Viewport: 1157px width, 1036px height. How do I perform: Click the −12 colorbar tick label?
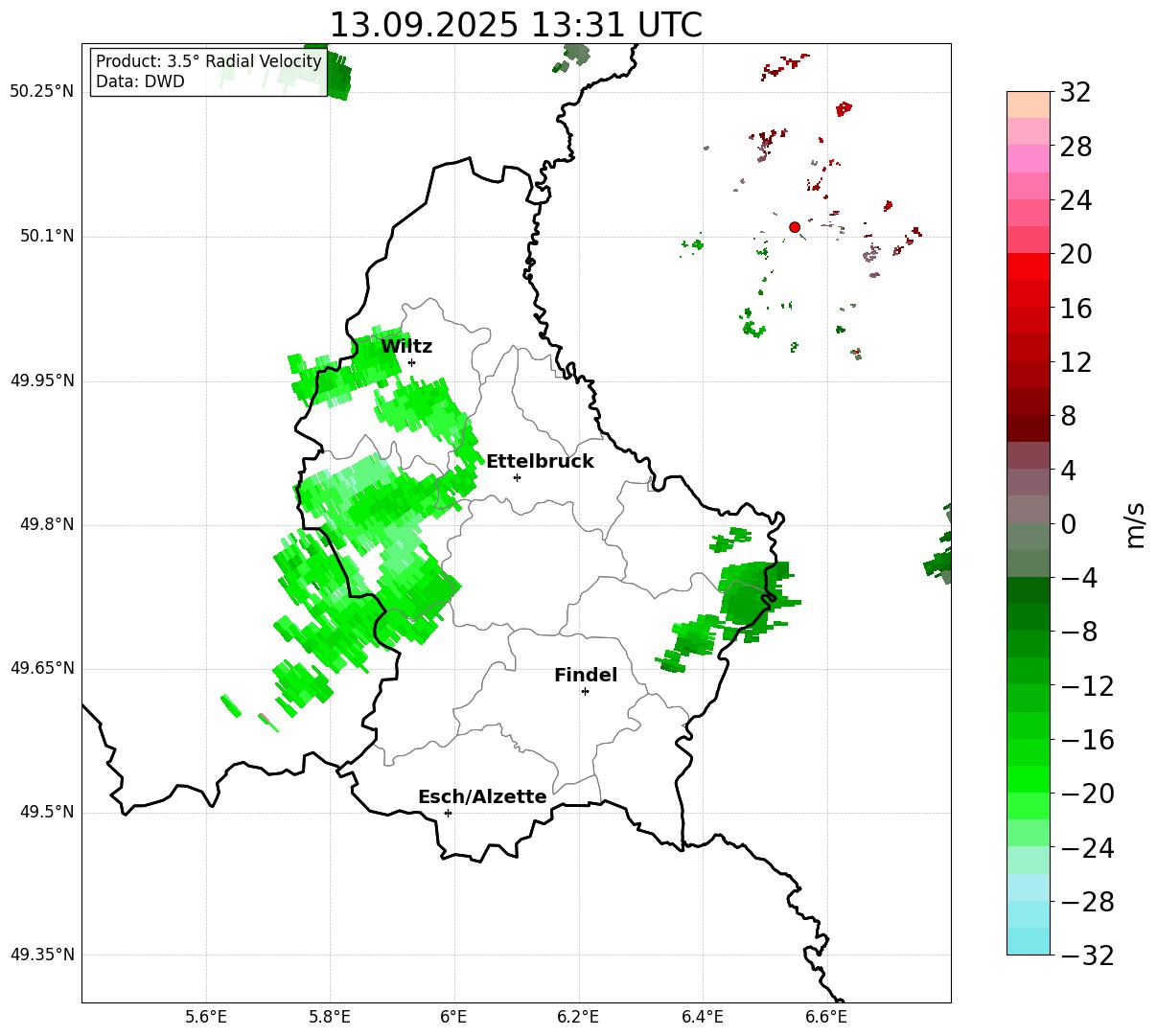(1086, 686)
